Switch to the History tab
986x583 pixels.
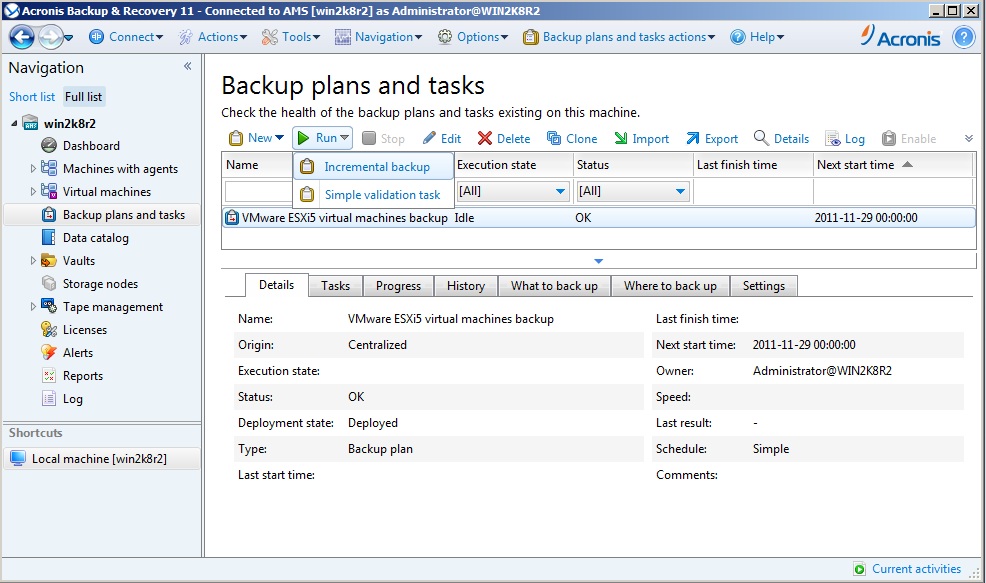pos(465,286)
